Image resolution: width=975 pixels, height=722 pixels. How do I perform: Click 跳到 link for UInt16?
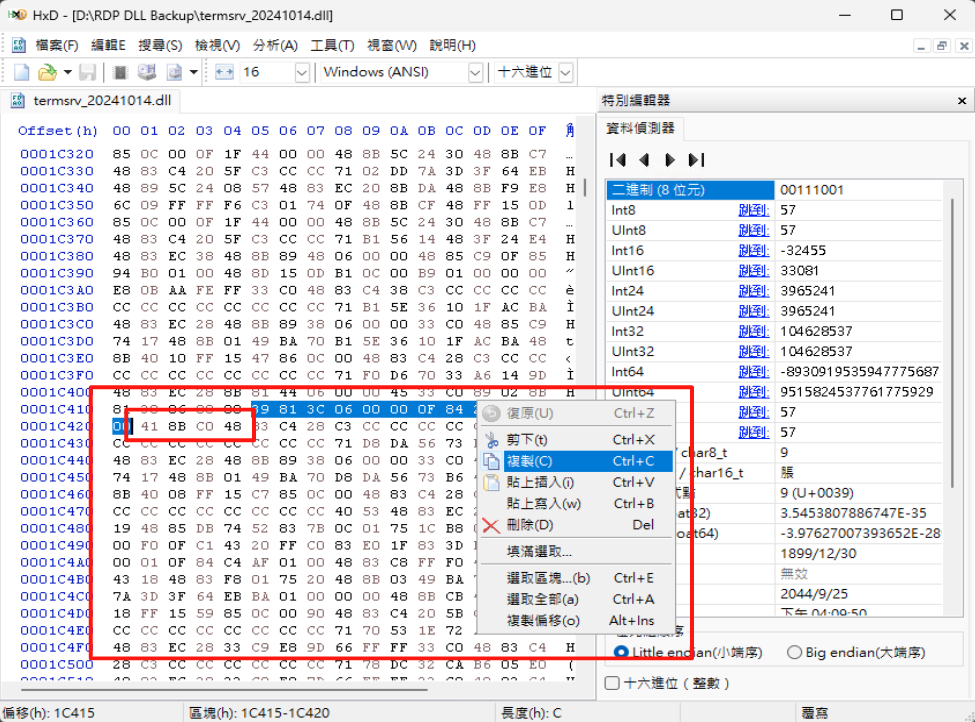pos(753,271)
